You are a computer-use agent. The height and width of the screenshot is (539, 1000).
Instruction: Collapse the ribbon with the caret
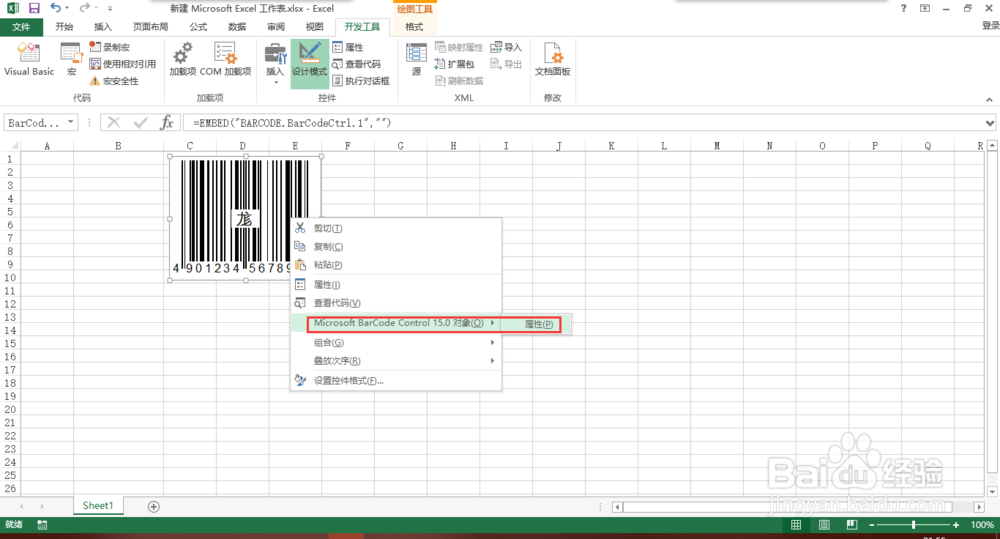point(989,100)
